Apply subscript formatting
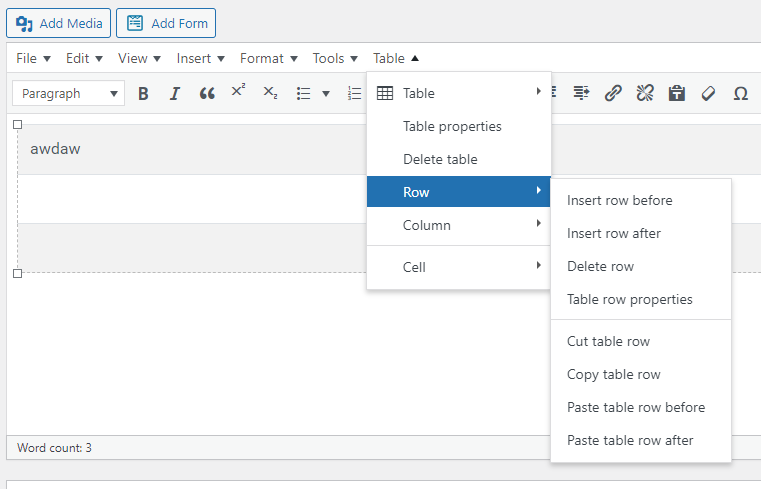Image resolution: width=761 pixels, height=489 pixels. tap(270, 92)
